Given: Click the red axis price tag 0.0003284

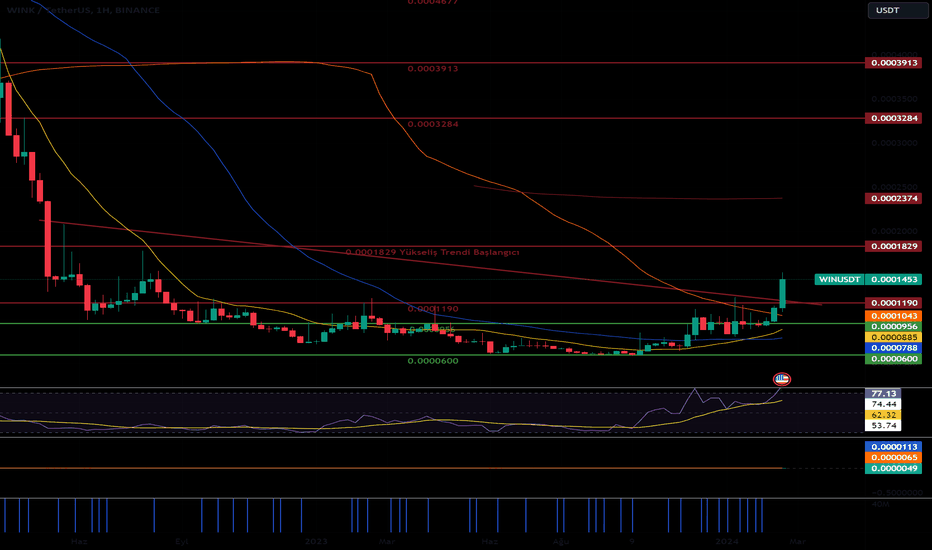Looking at the screenshot, I should 893,118.
